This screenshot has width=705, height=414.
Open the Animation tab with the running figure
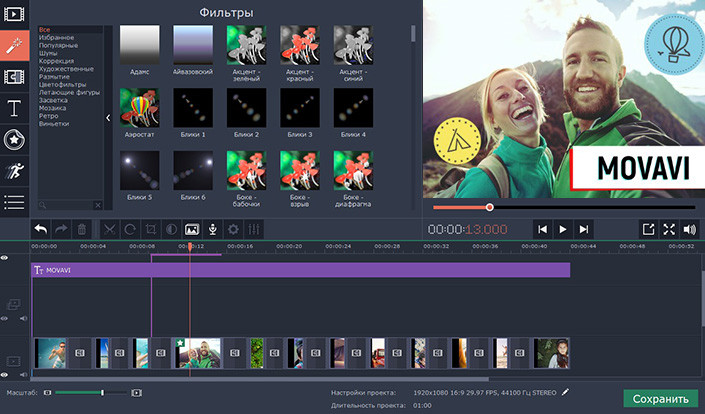click(14, 171)
